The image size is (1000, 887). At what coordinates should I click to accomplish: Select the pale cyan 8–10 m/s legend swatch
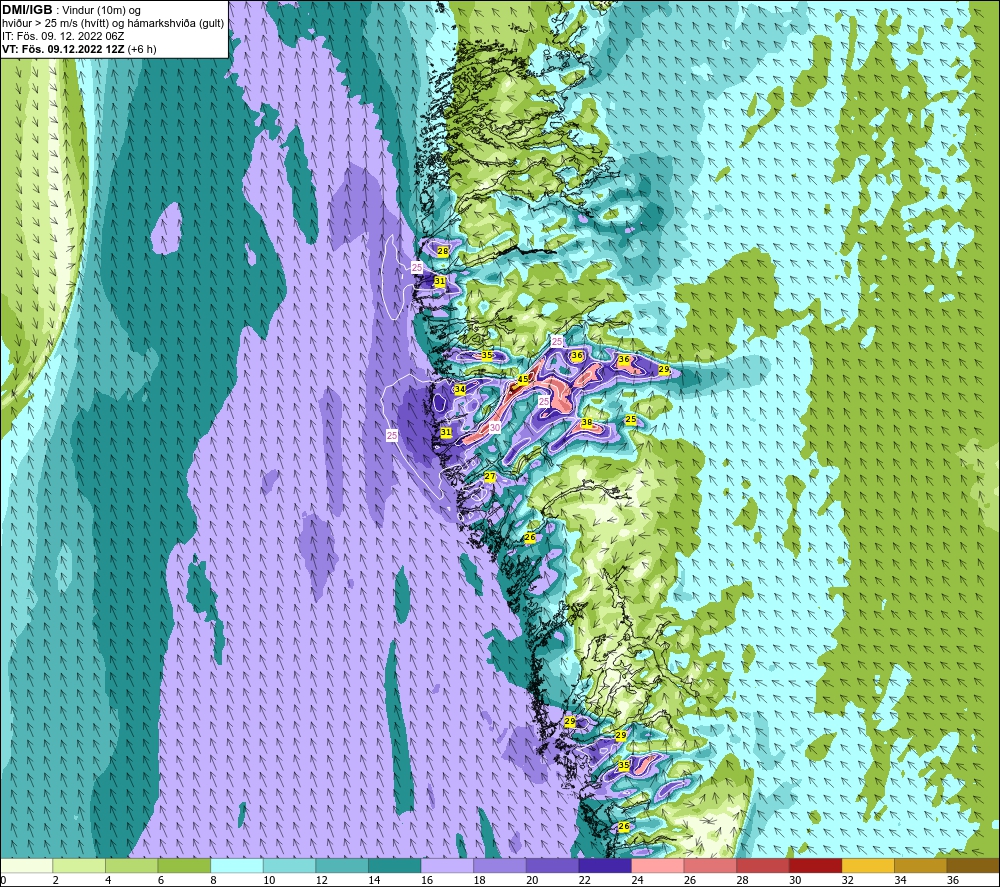click(x=237, y=866)
